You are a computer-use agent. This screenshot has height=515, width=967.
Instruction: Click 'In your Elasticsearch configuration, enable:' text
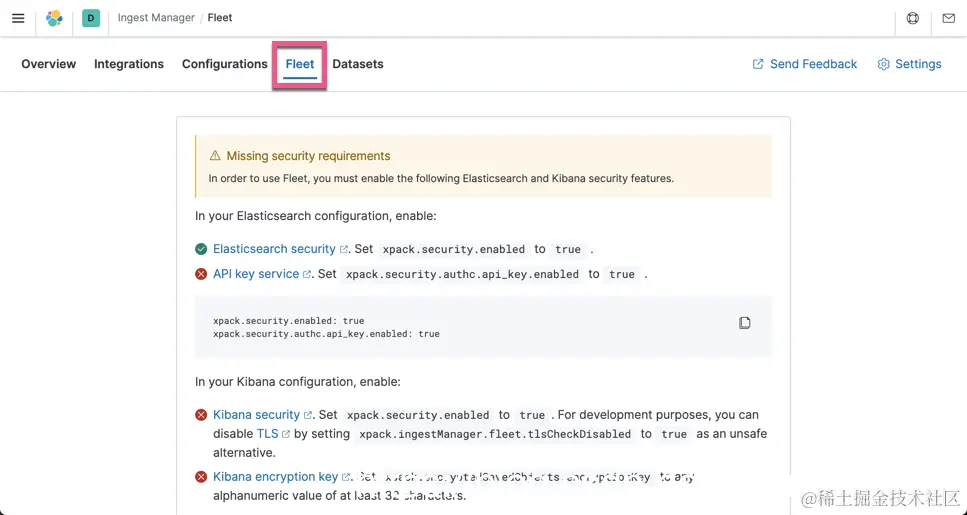click(x=316, y=216)
